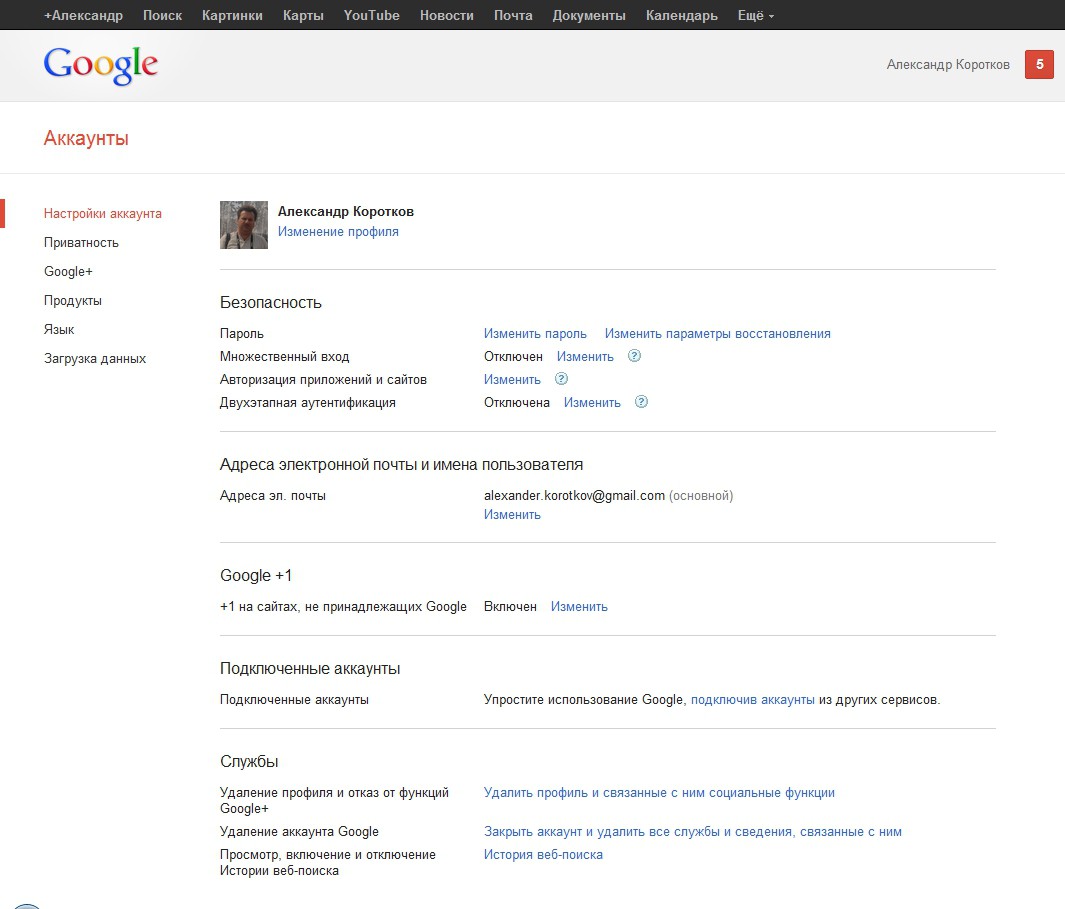Open История веб-поиска link
Image resolution: width=1065 pixels, height=909 pixels.
click(543, 855)
